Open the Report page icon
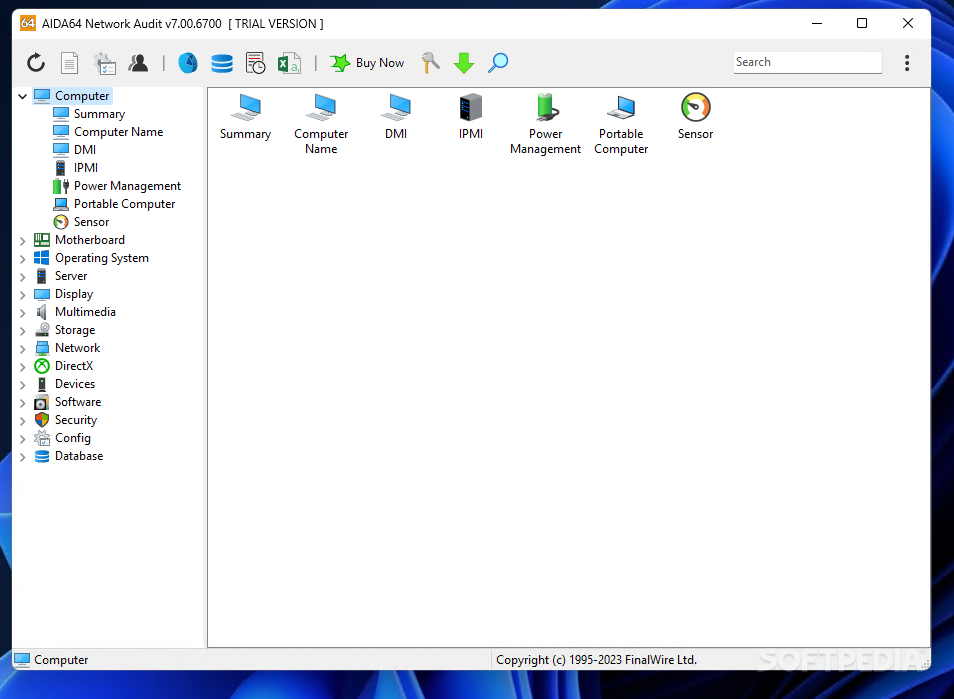This screenshot has height=699, width=954. coord(69,63)
